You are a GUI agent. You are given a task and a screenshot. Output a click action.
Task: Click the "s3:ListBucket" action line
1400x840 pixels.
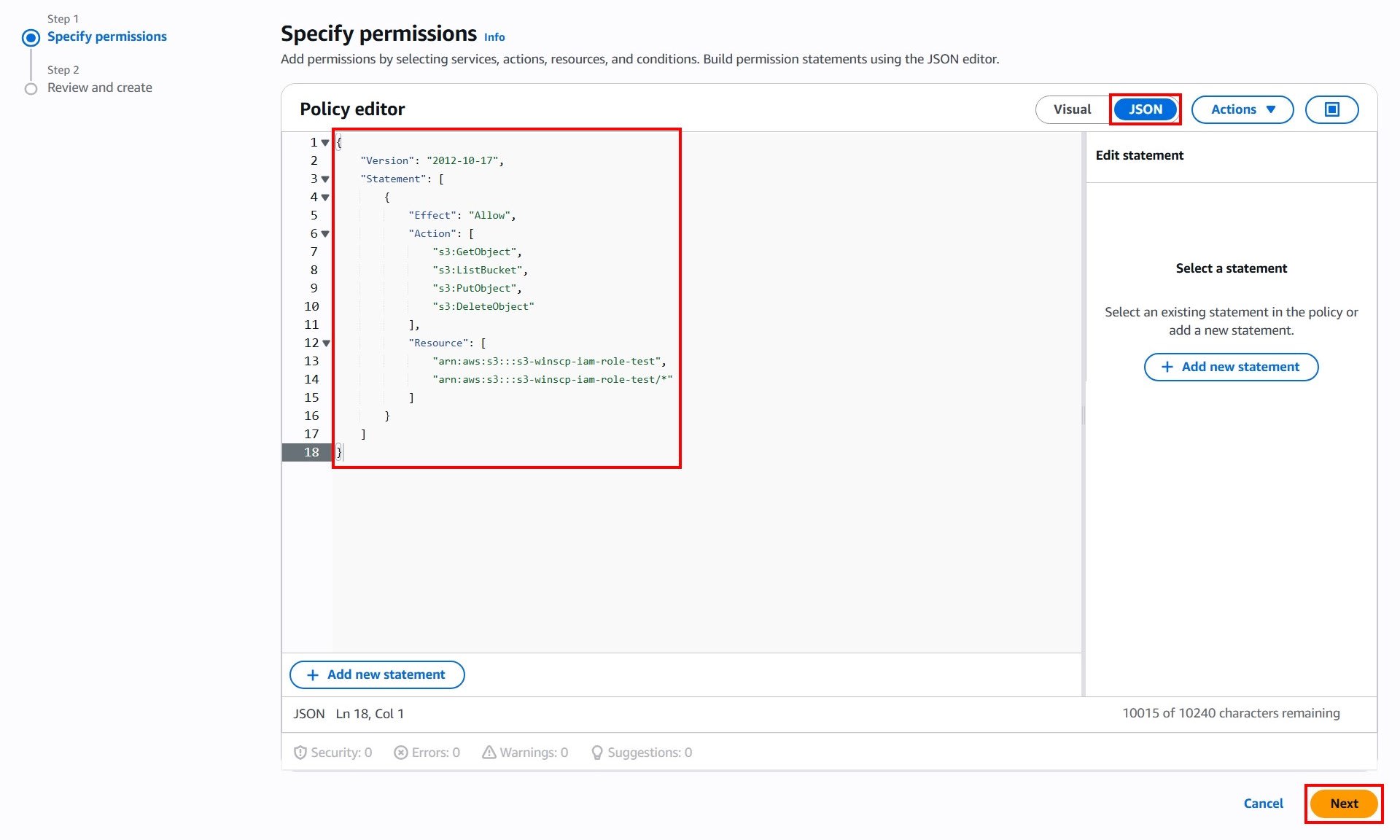coord(480,271)
